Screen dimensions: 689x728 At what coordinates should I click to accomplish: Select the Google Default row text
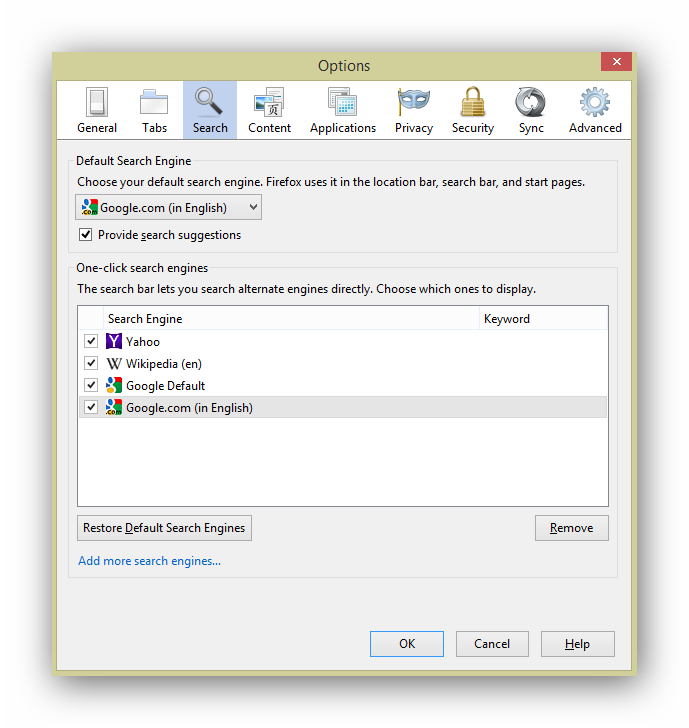[165, 386]
